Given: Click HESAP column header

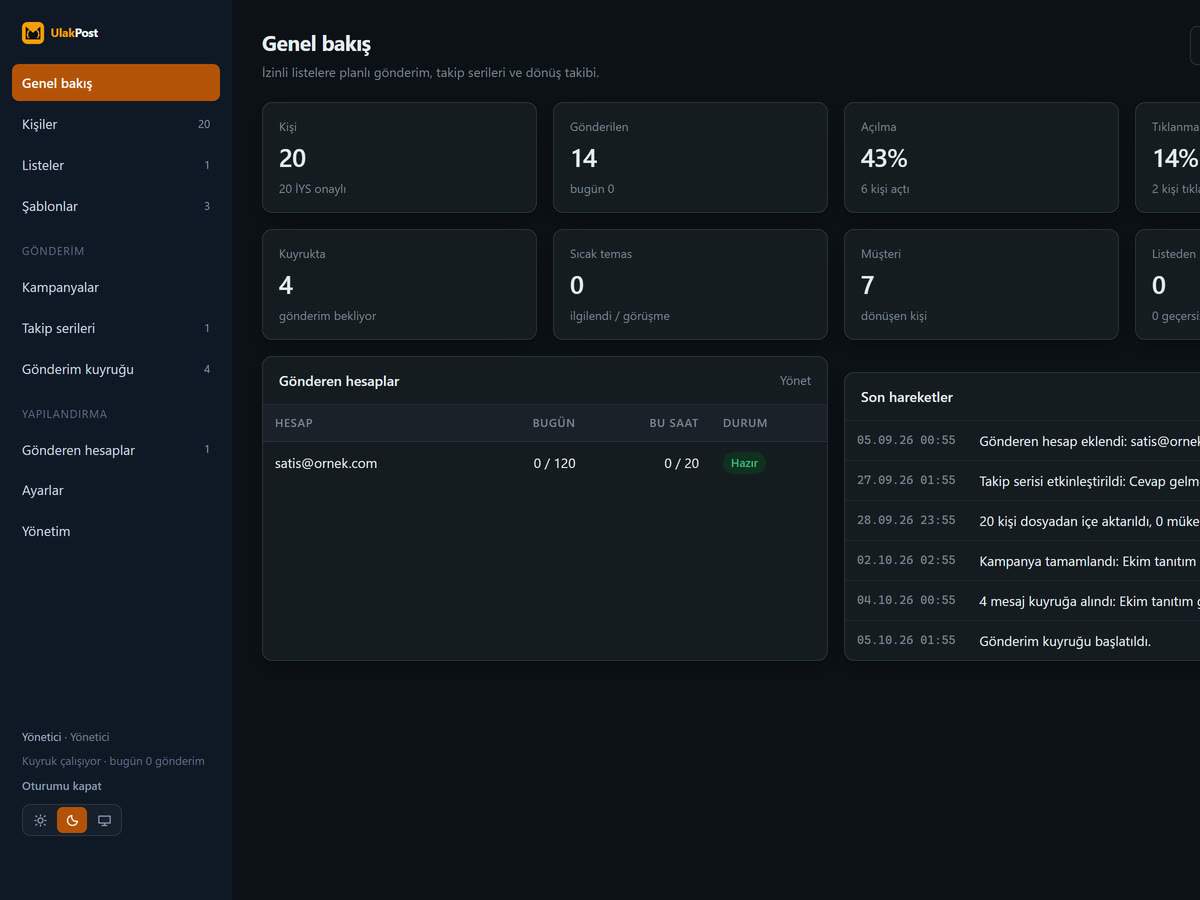Looking at the screenshot, I should coord(294,423).
